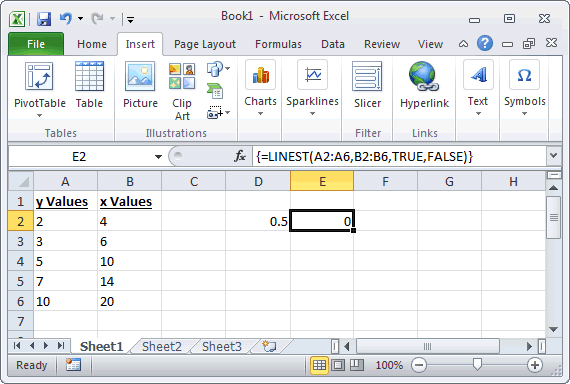This screenshot has width=570, height=384.
Task: Click cell B5 containing 14
Action: click(x=129, y=281)
